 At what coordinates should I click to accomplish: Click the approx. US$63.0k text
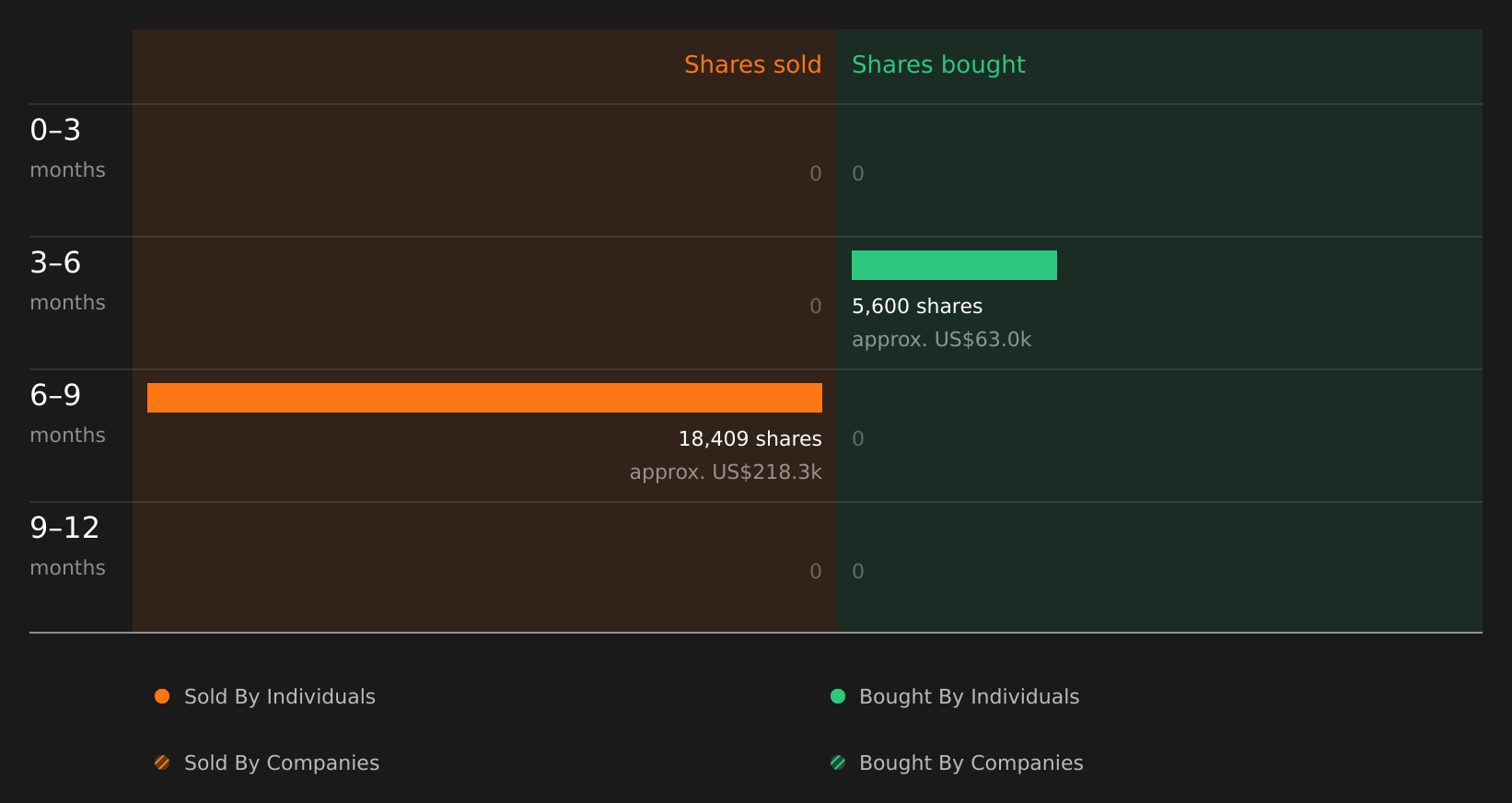coord(941,340)
